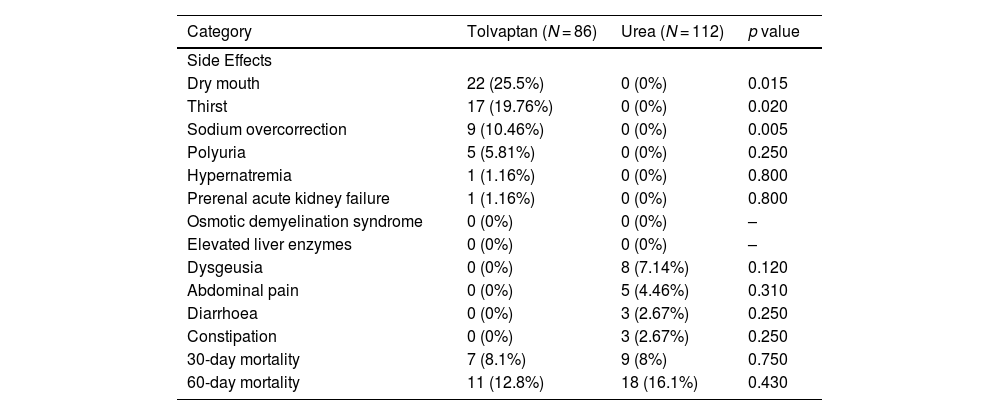1000x415 pixels.
Task: Click the Tolvaptan (N = 86) column header
Action: [531, 32]
